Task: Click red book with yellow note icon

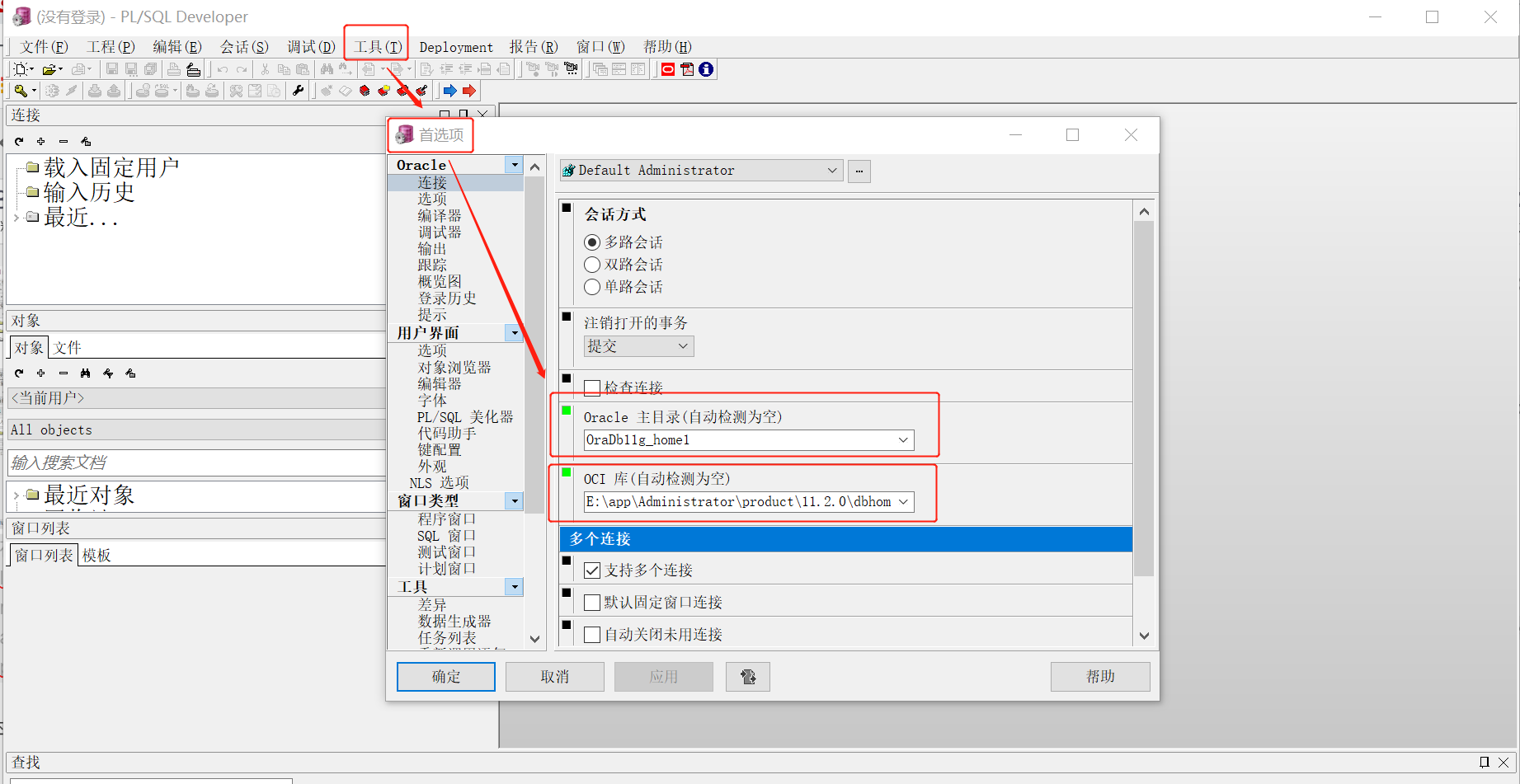Action: coord(384,91)
